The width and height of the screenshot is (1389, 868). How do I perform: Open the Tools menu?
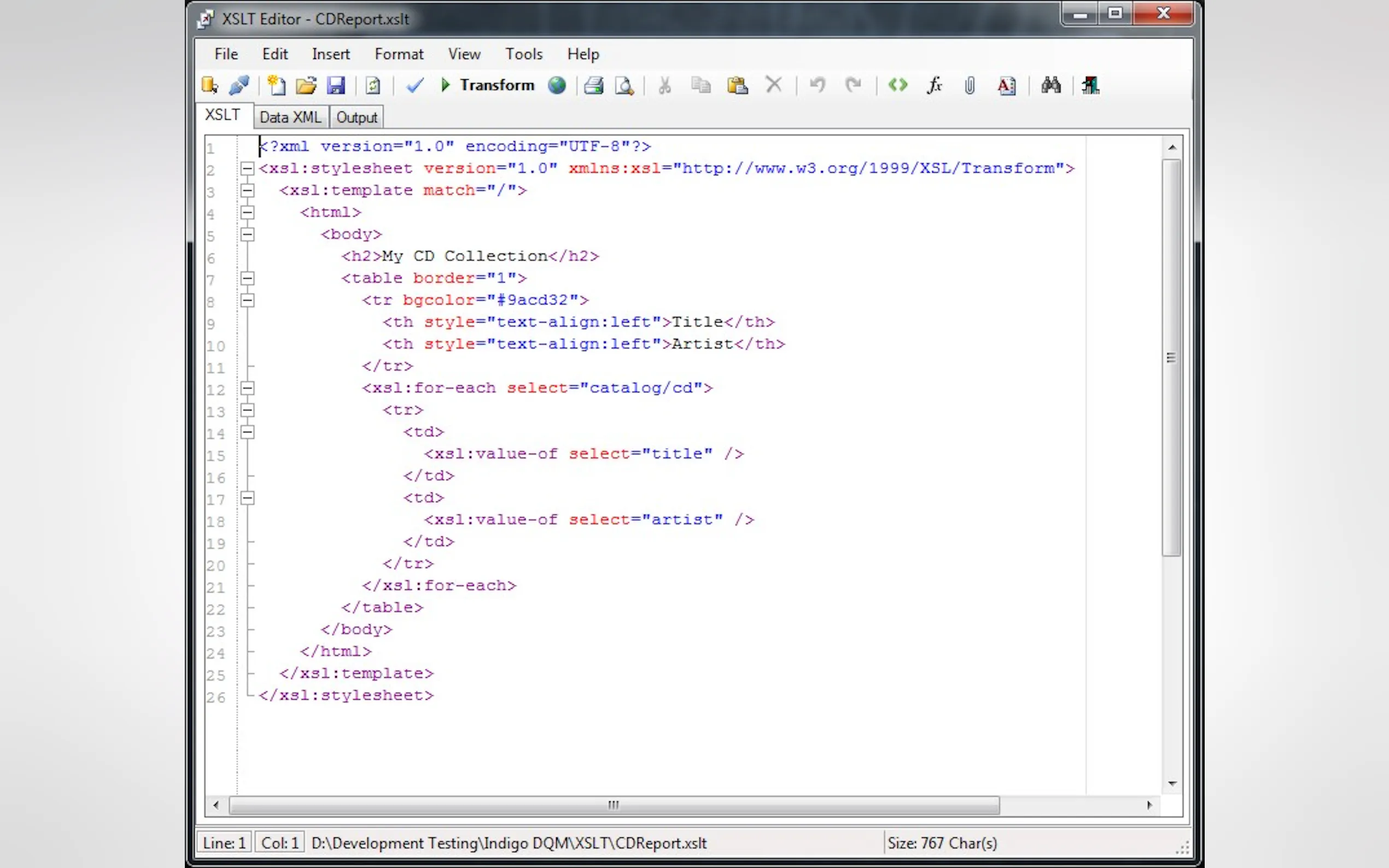coord(523,54)
